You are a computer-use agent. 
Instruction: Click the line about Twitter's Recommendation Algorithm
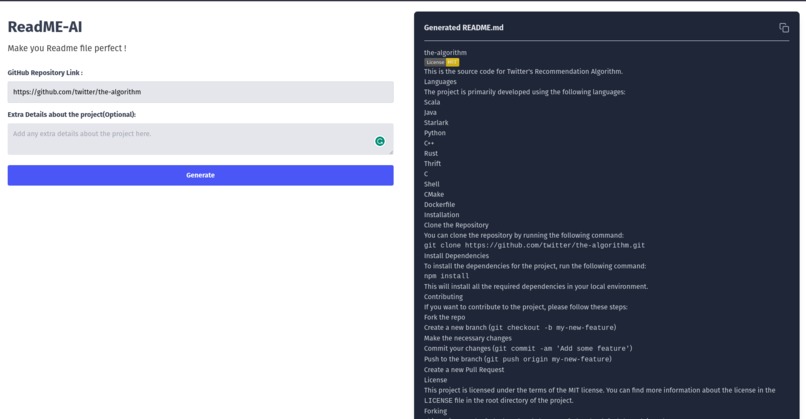523,71
